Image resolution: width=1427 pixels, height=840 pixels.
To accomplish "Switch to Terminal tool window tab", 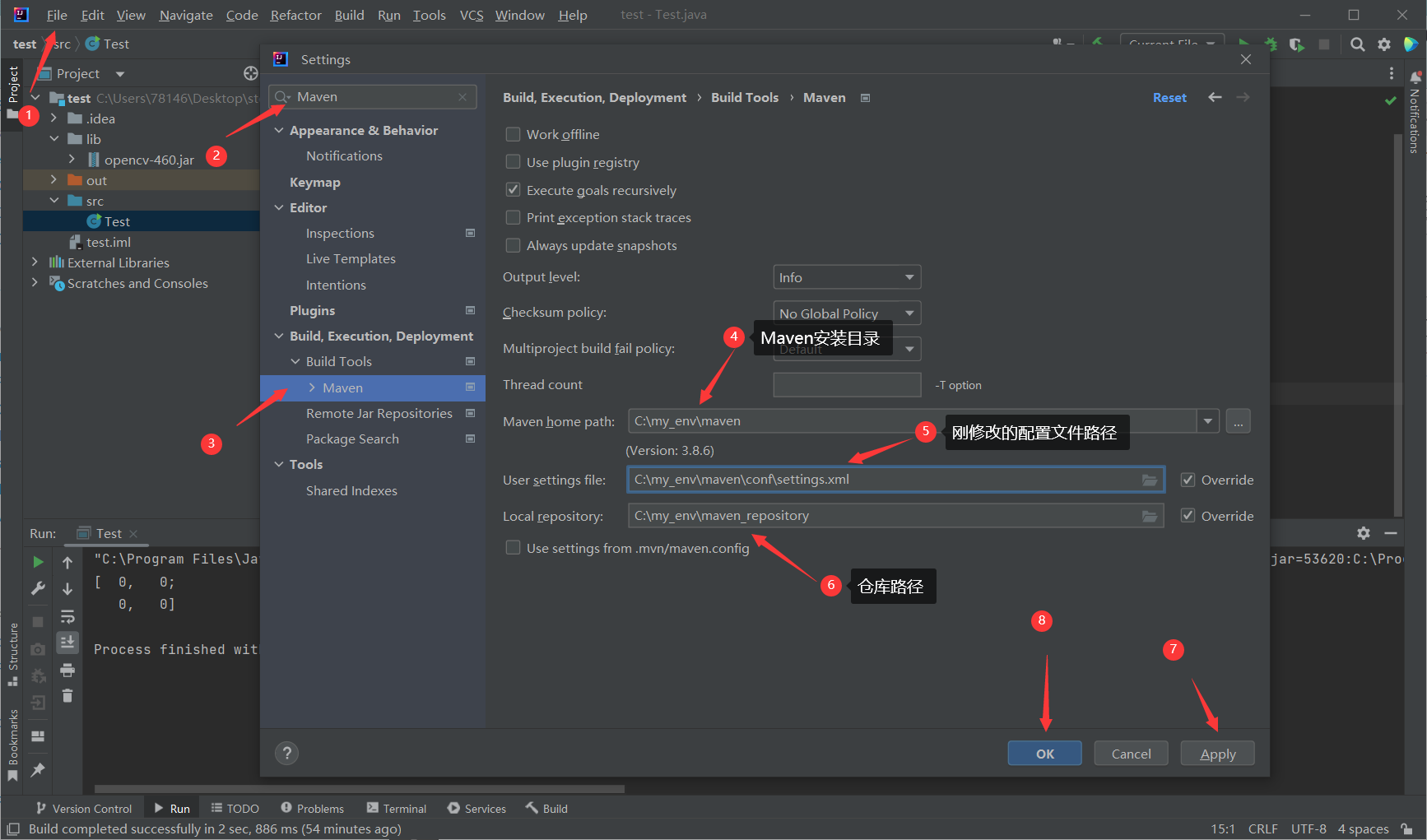I will [x=397, y=809].
